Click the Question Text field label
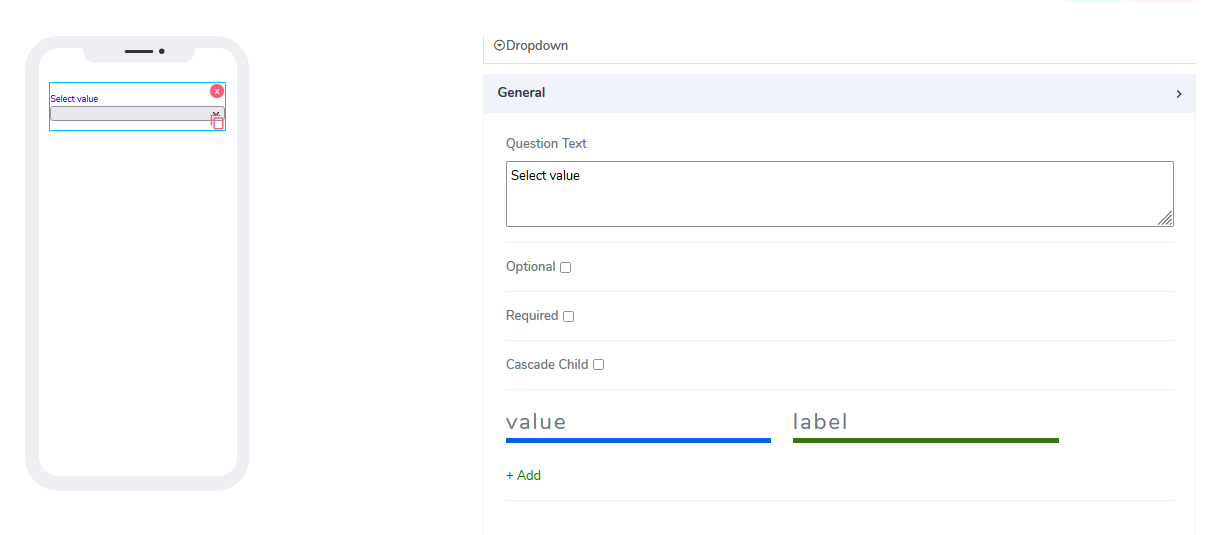 [x=546, y=144]
